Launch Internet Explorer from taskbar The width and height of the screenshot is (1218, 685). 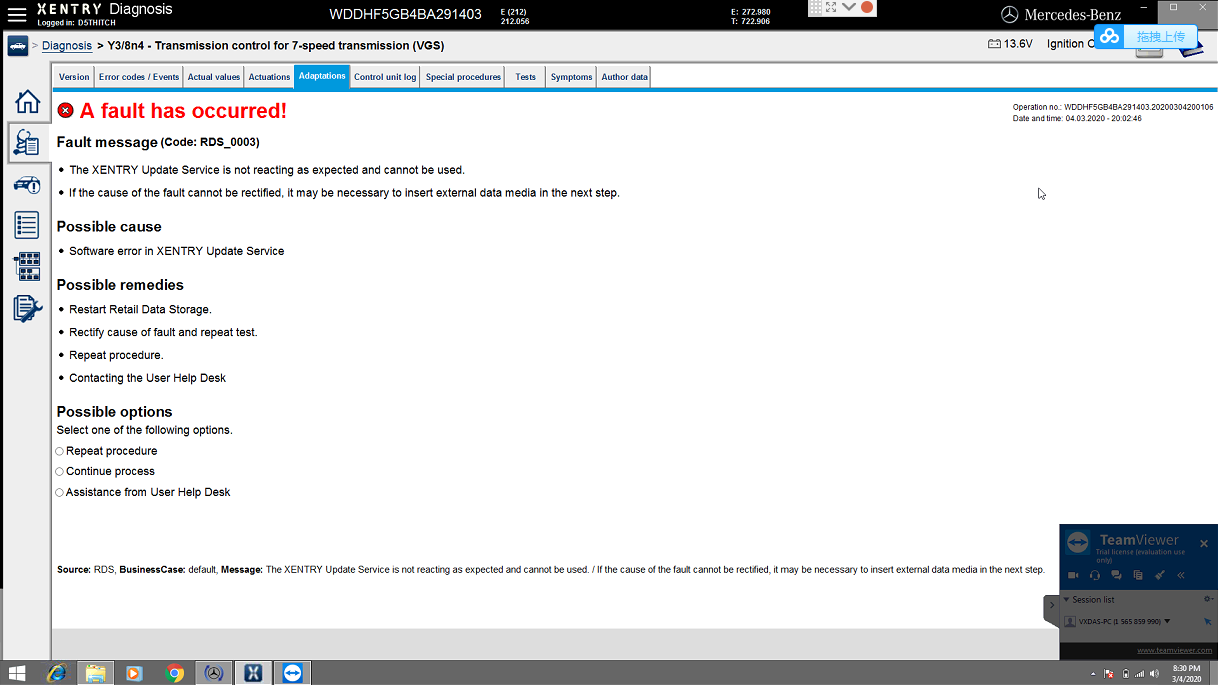click(57, 673)
